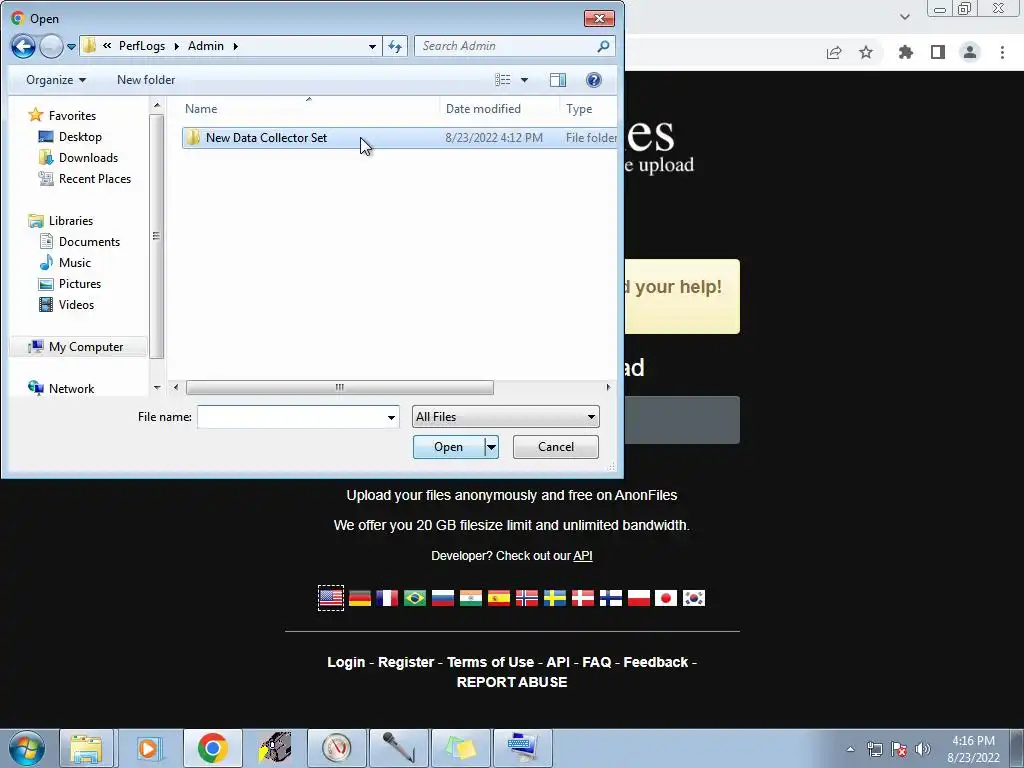
Task: Open the Chrome profile avatar icon
Action: (x=970, y=52)
